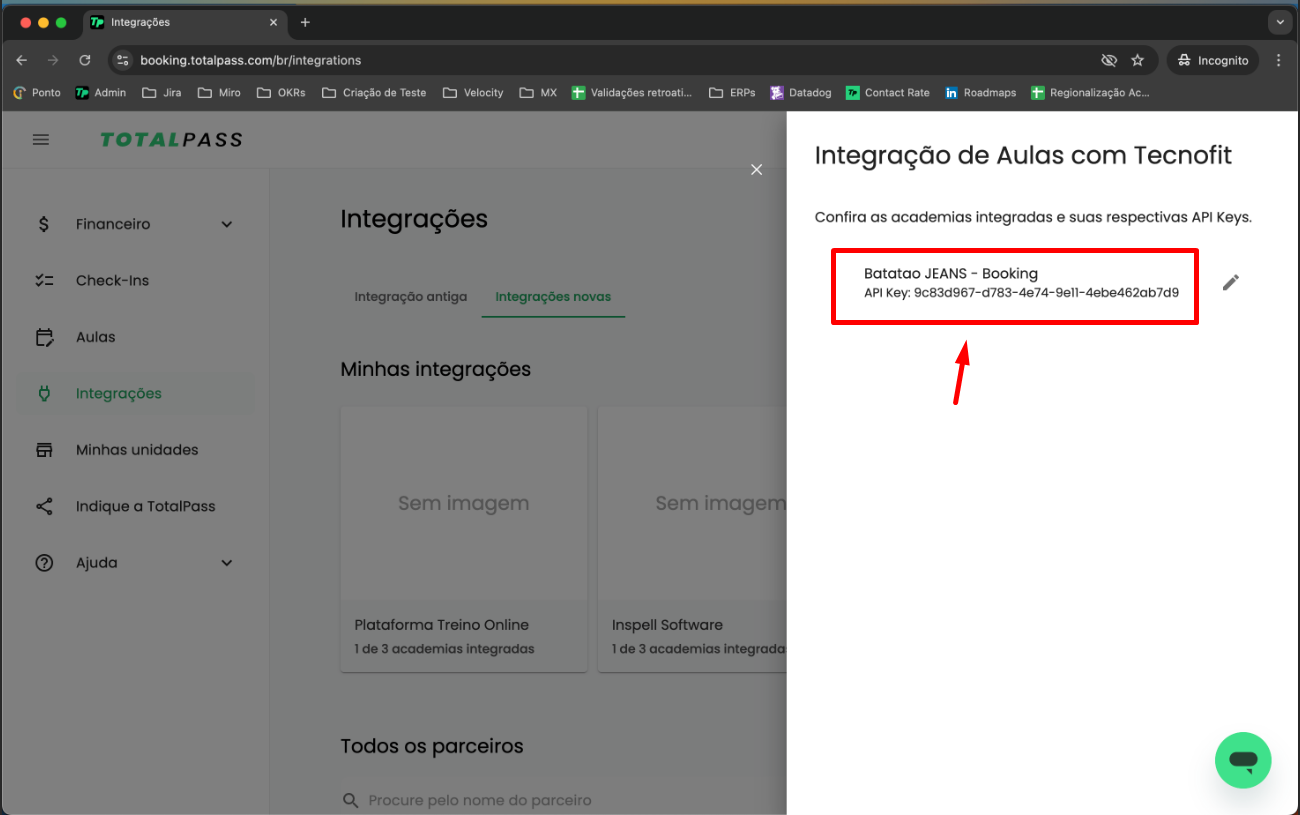Click the search magnifier icon under Todos os parceiros
This screenshot has height=815, width=1300.
[350, 800]
